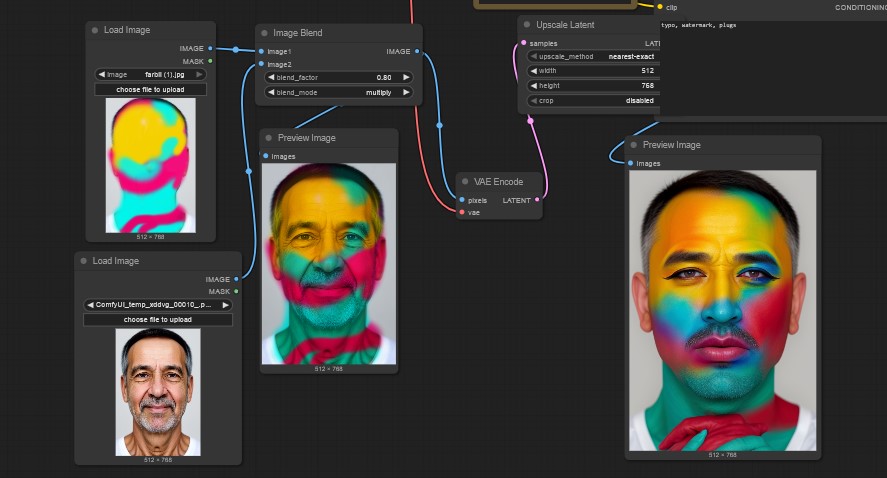Collapse the Upscale Latent node with its title dot
This screenshot has height=478, width=887.
click(x=527, y=24)
